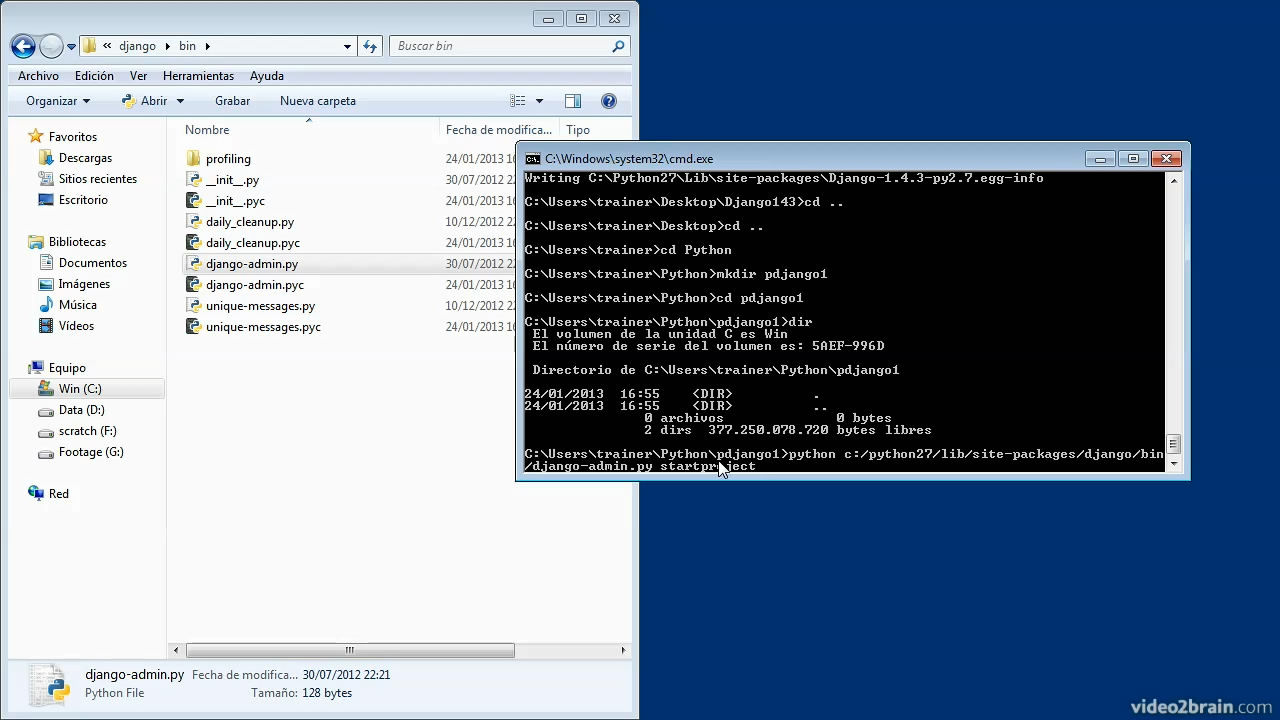This screenshot has width=1280, height=720.
Task: Open Escritorio in navigation pane
Action: pos(83,200)
